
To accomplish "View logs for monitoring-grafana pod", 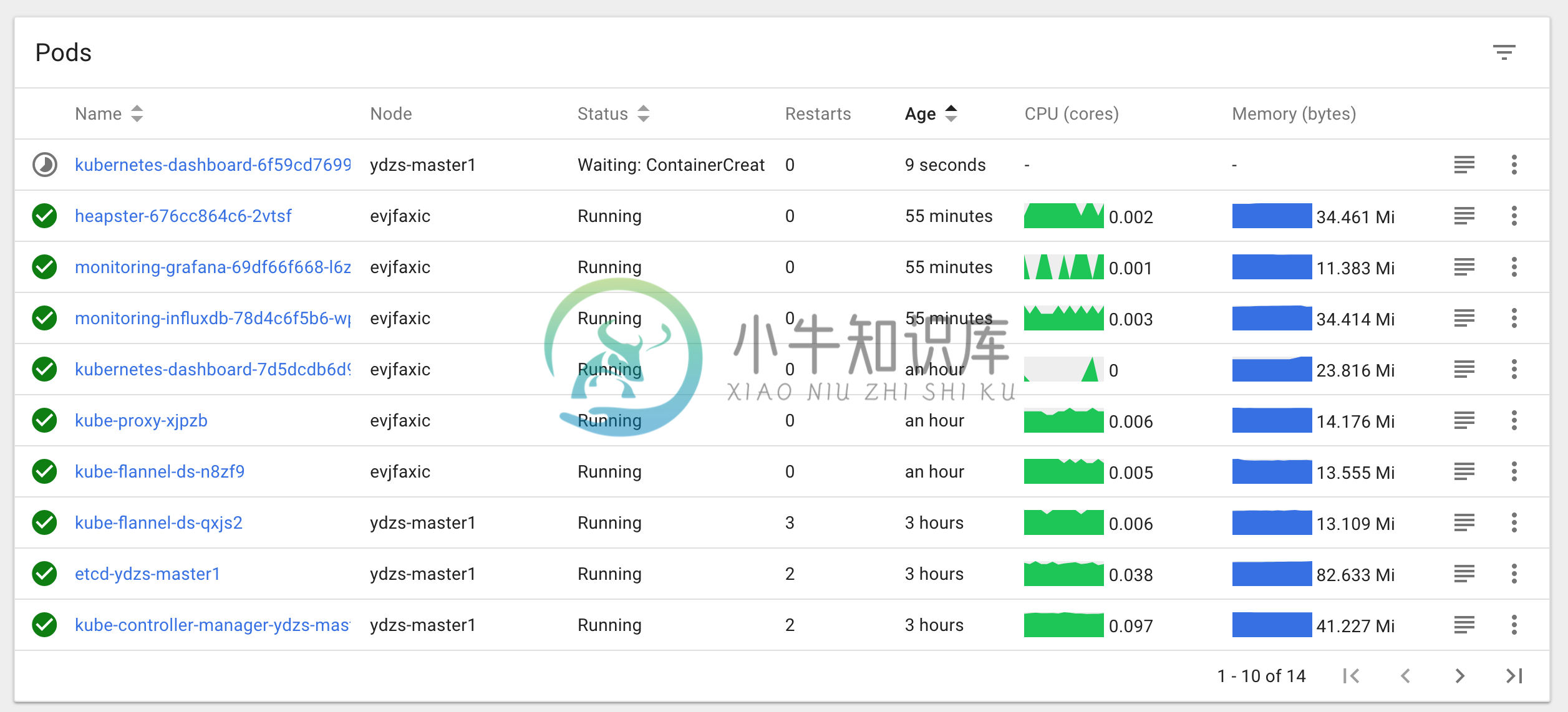I will [x=1464, y=267].
